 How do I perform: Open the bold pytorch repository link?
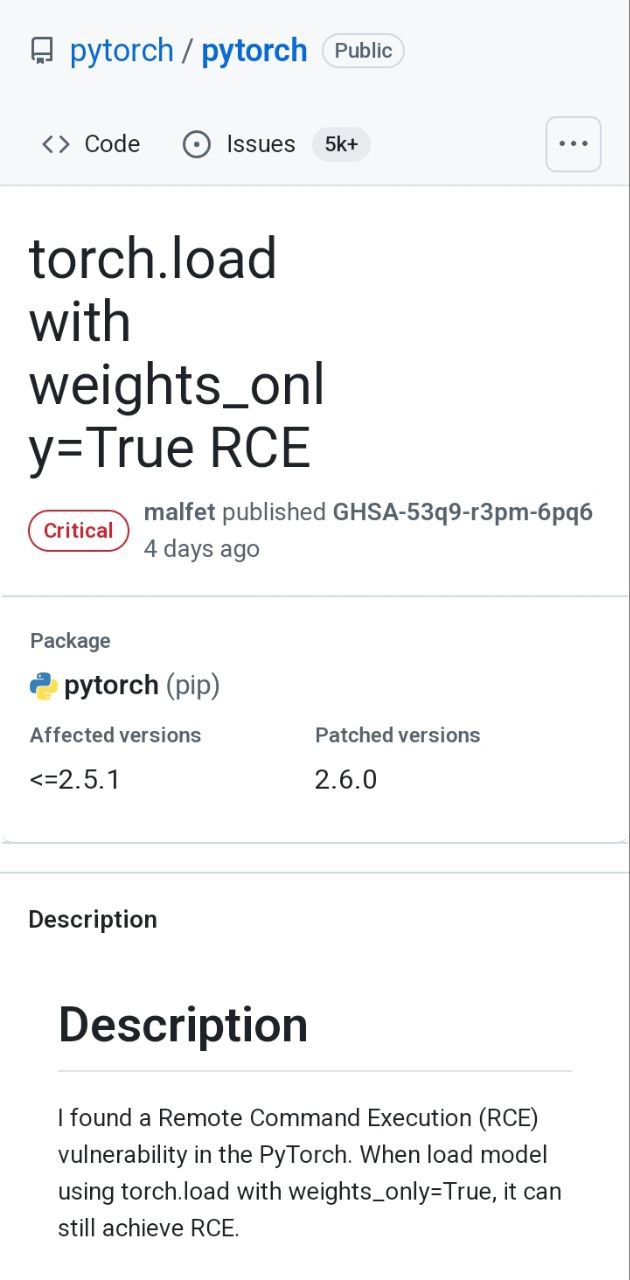point(254,51)
